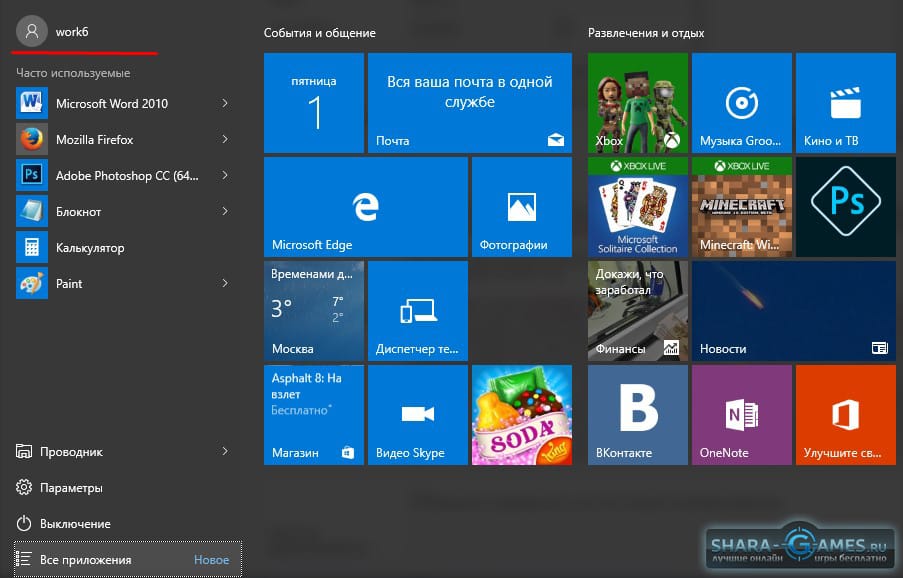Open the Новости news tile
This screenshot has height=578, width=903.
[794, 311]
